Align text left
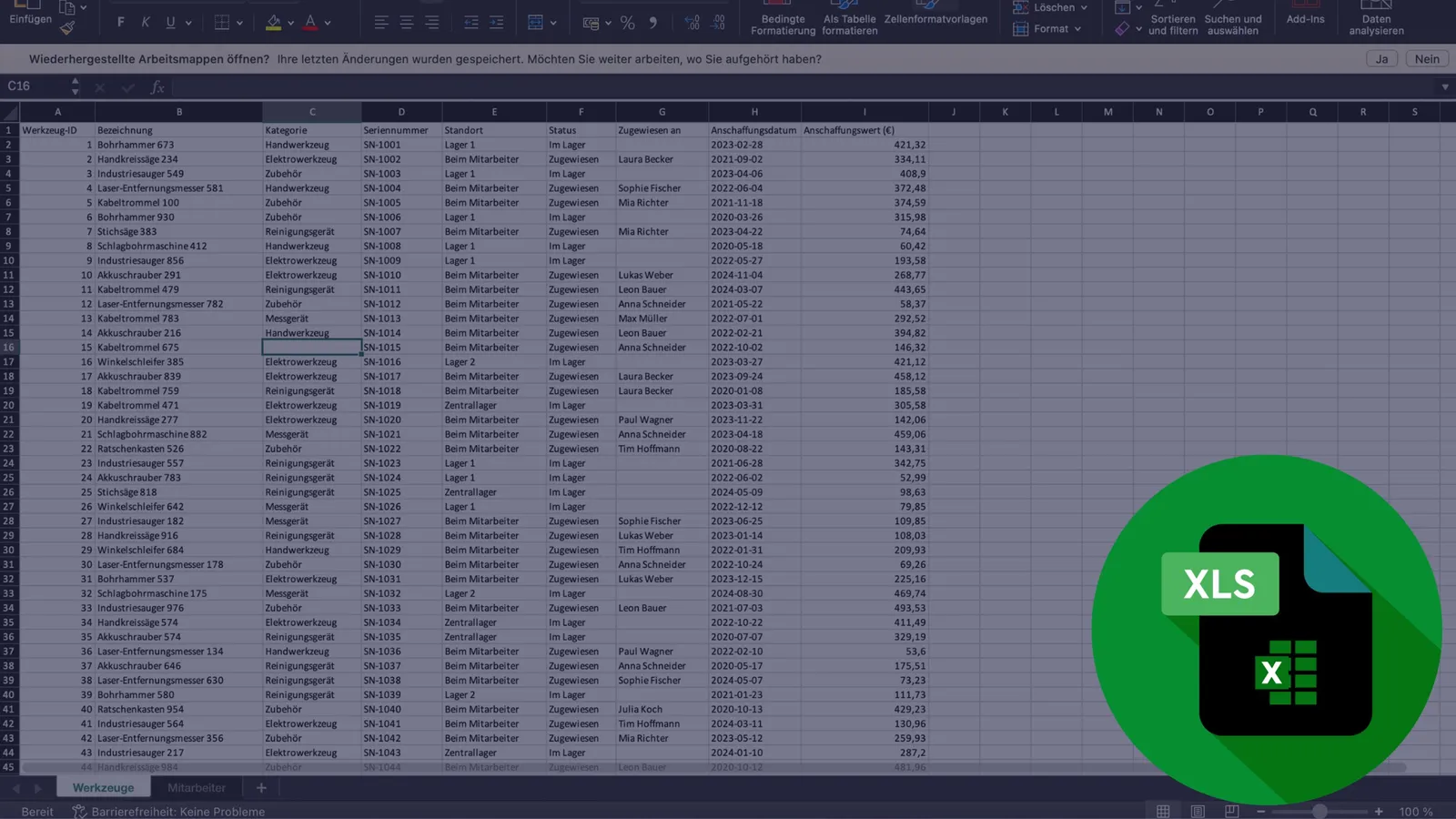 point(381,22)
